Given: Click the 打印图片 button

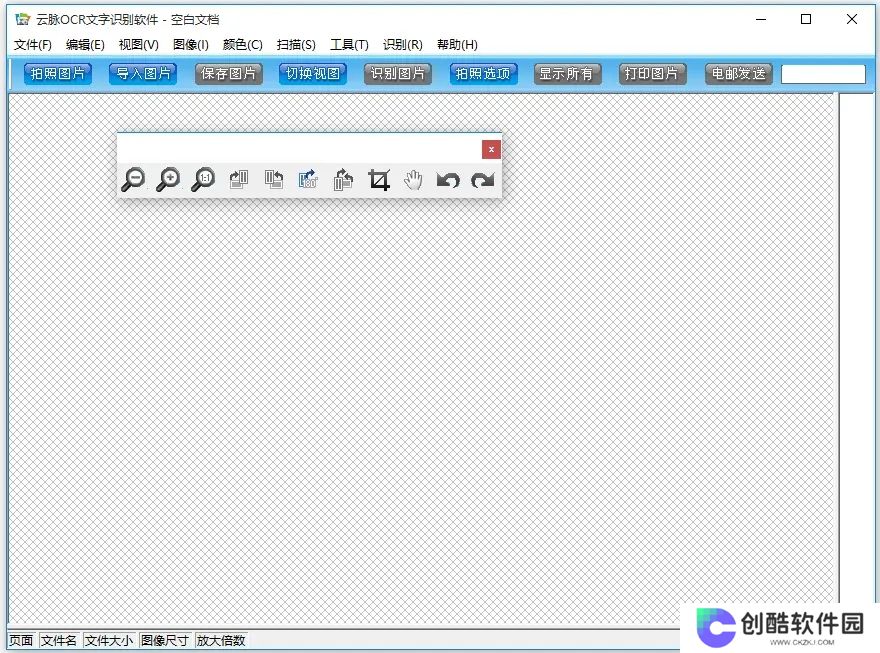Looking at the screenshot, I should [653, 74].
